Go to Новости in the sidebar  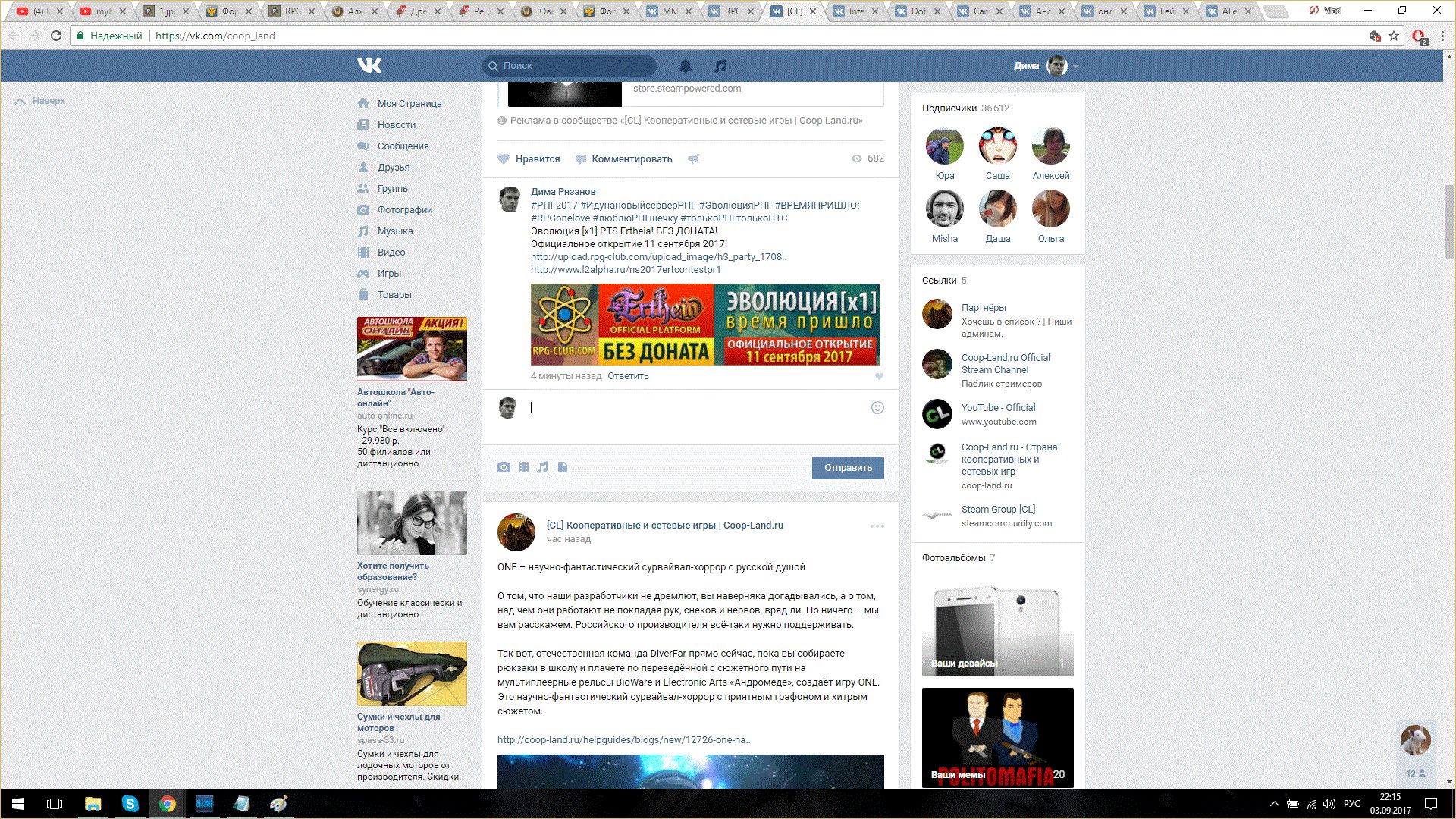pyautogui.click(x=387, y=125)
